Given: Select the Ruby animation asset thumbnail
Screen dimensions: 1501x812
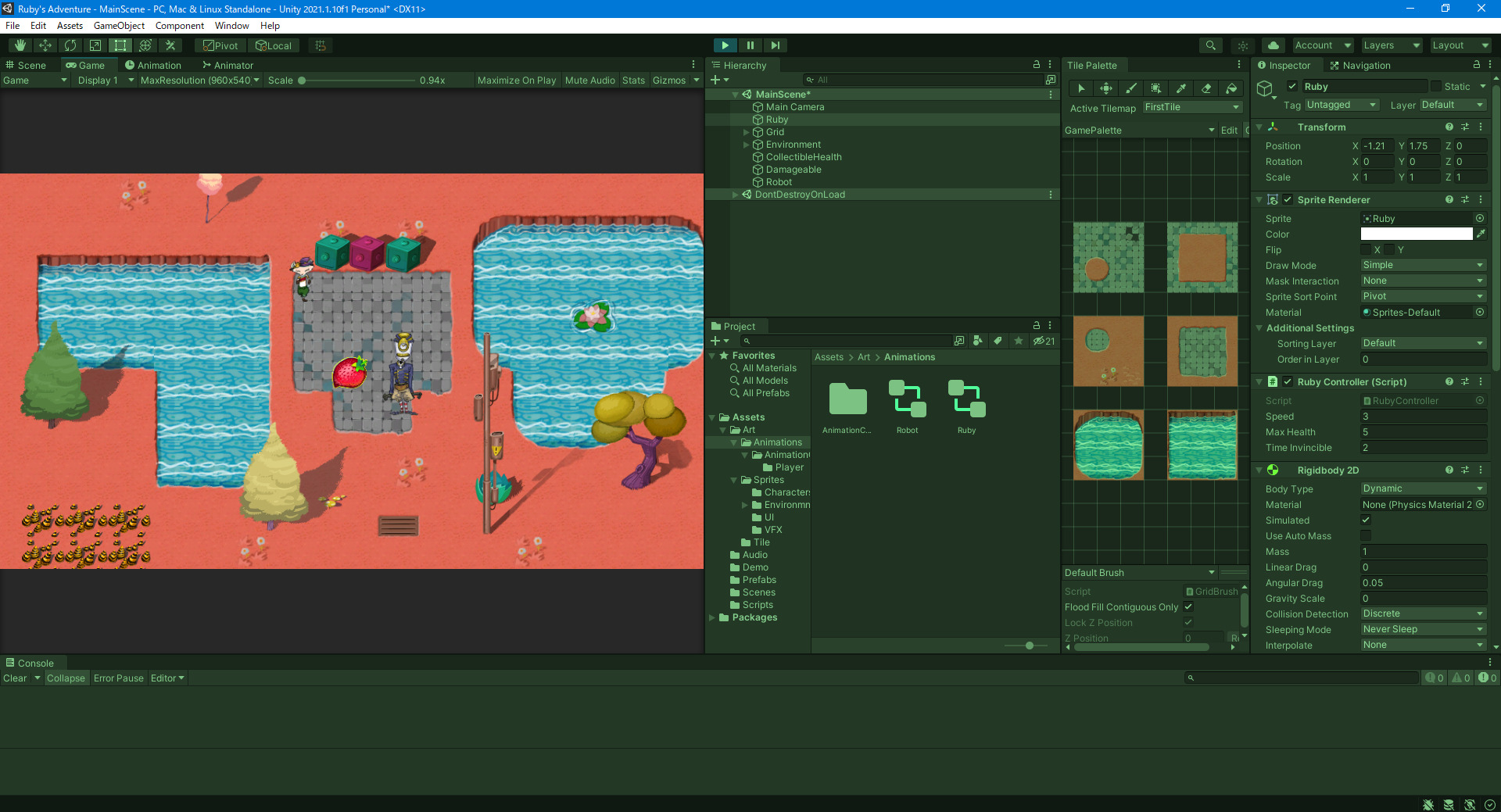Looking at the screenshot, I should pos(966,399).
